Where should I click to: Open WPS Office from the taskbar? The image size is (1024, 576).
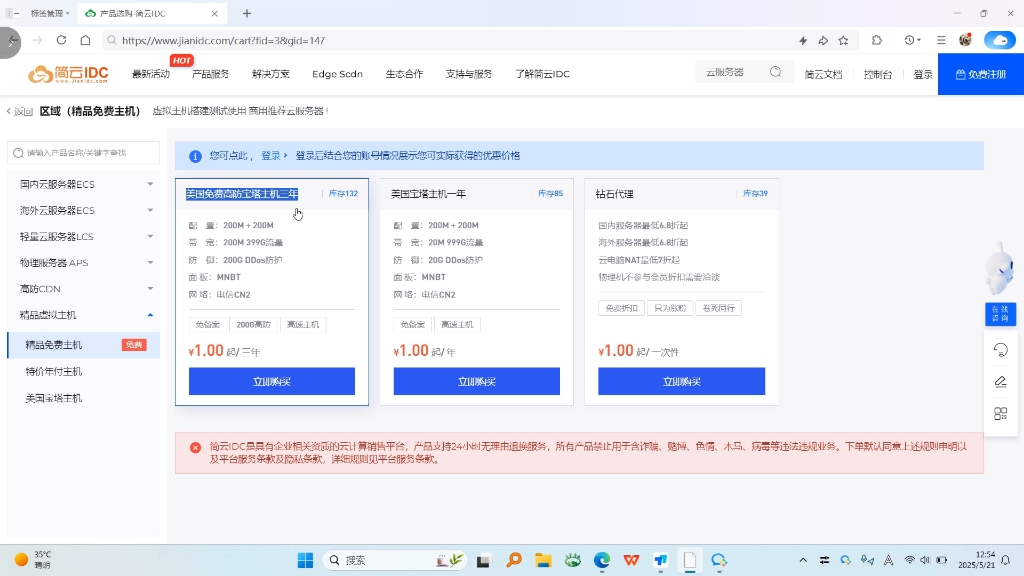631,560
